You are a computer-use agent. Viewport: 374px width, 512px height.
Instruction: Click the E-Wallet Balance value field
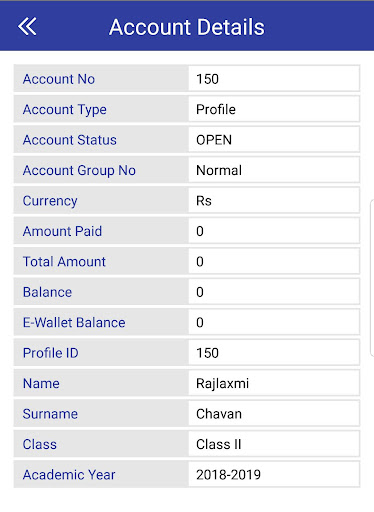tap(274, 322)
